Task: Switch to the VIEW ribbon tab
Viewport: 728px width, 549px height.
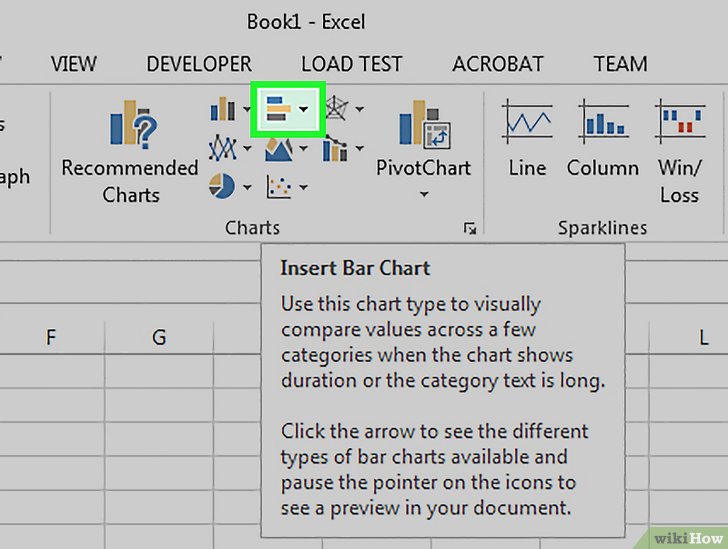Action: 74,64
